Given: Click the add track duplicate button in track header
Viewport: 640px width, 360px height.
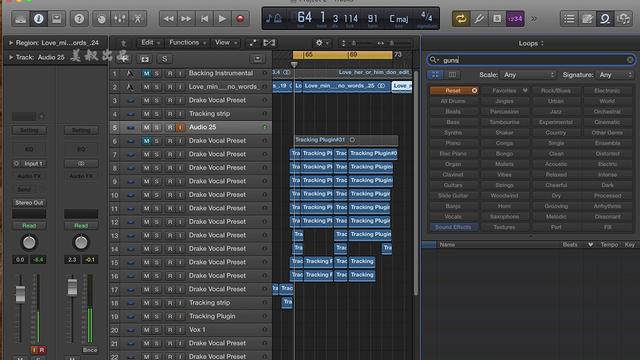Looking at the screenshot, I should [144, 59].
